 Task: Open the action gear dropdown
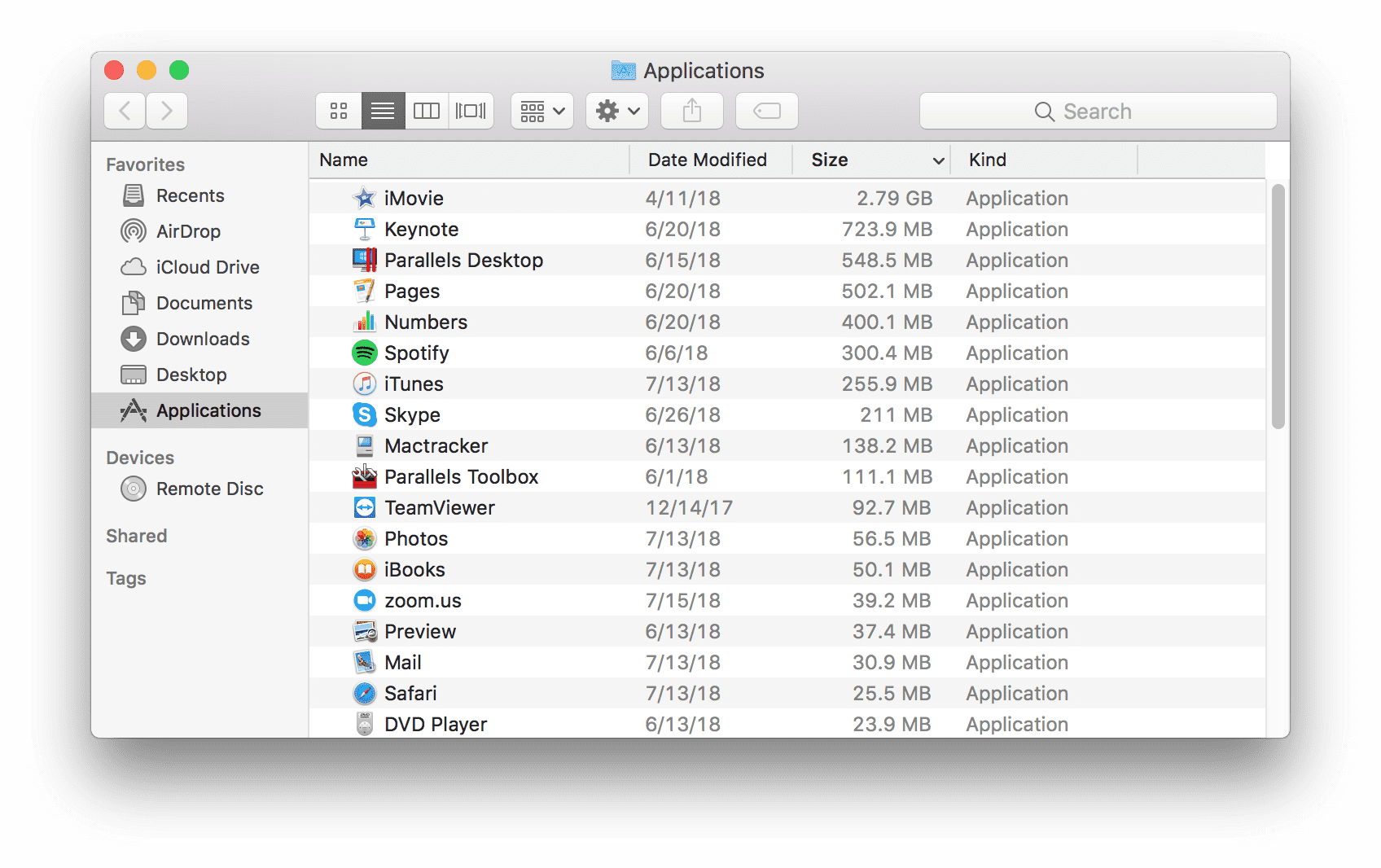616,111
